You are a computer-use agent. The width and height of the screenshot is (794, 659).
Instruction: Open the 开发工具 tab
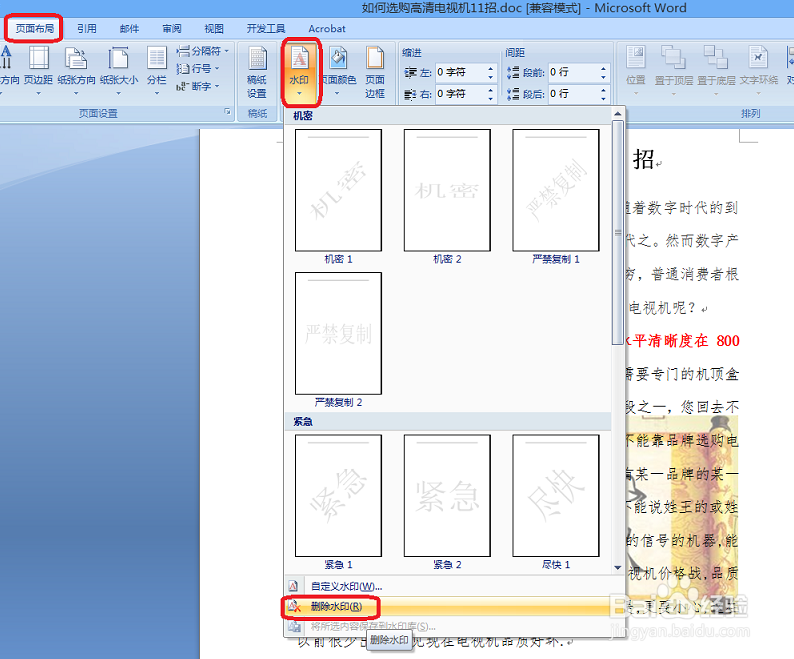[266, 29]
